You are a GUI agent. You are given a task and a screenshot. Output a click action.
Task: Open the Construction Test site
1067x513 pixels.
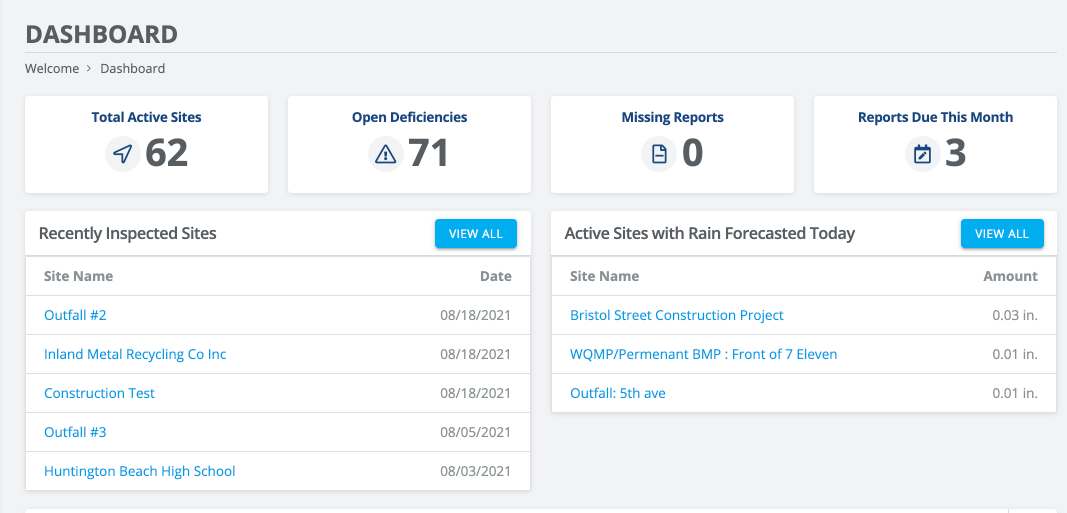coord(99,393)
